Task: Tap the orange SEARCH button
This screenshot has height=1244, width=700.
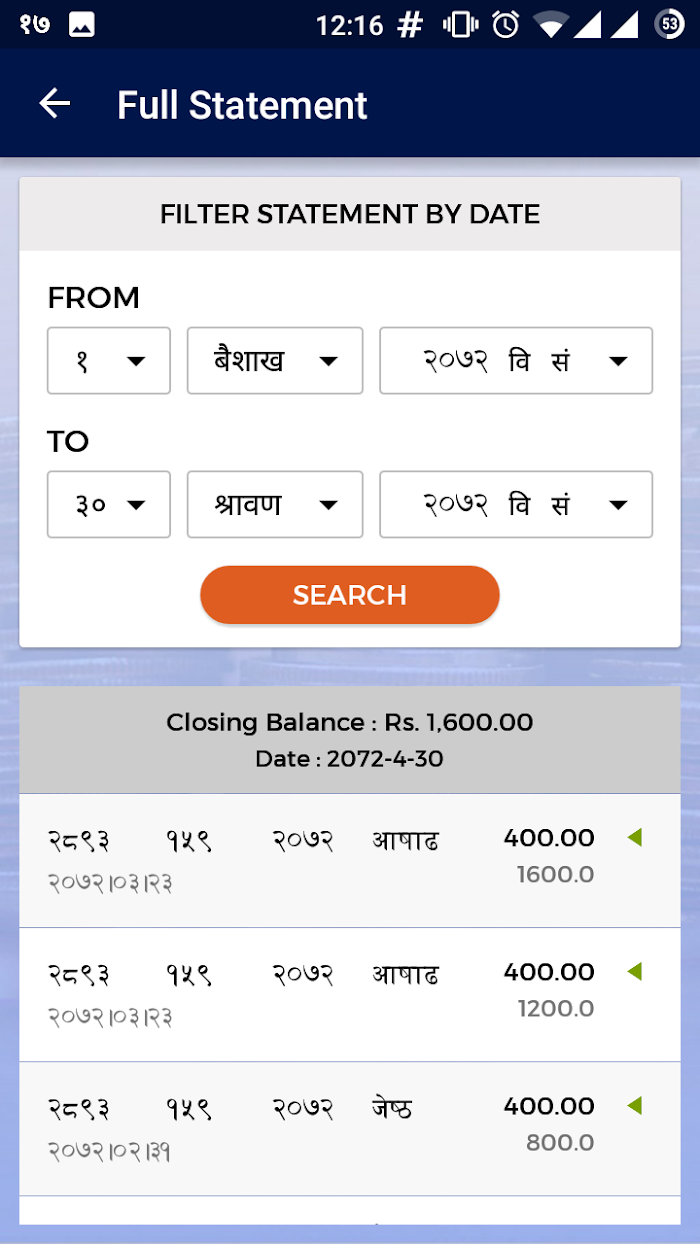Action: coord(350,595)
